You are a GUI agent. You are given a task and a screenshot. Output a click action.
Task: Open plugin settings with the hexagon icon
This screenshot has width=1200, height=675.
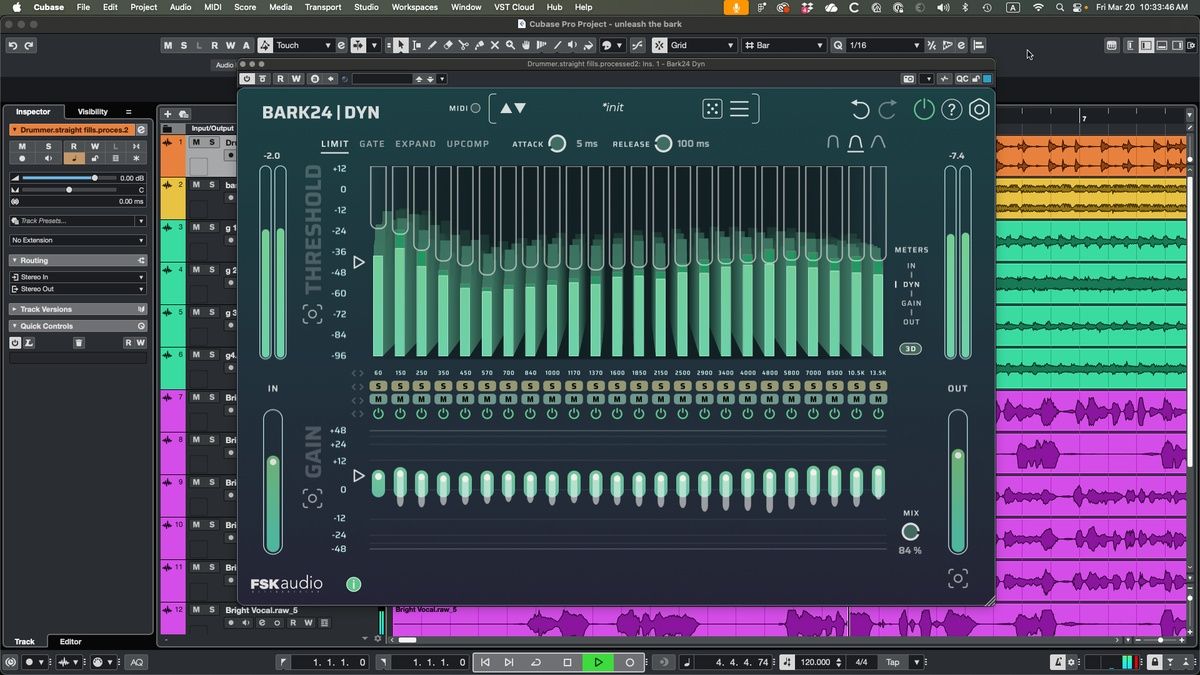point(979,110)
